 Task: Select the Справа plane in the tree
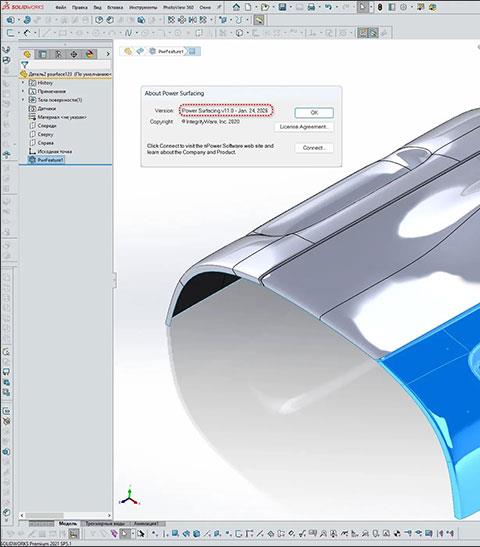coord(42,143)
